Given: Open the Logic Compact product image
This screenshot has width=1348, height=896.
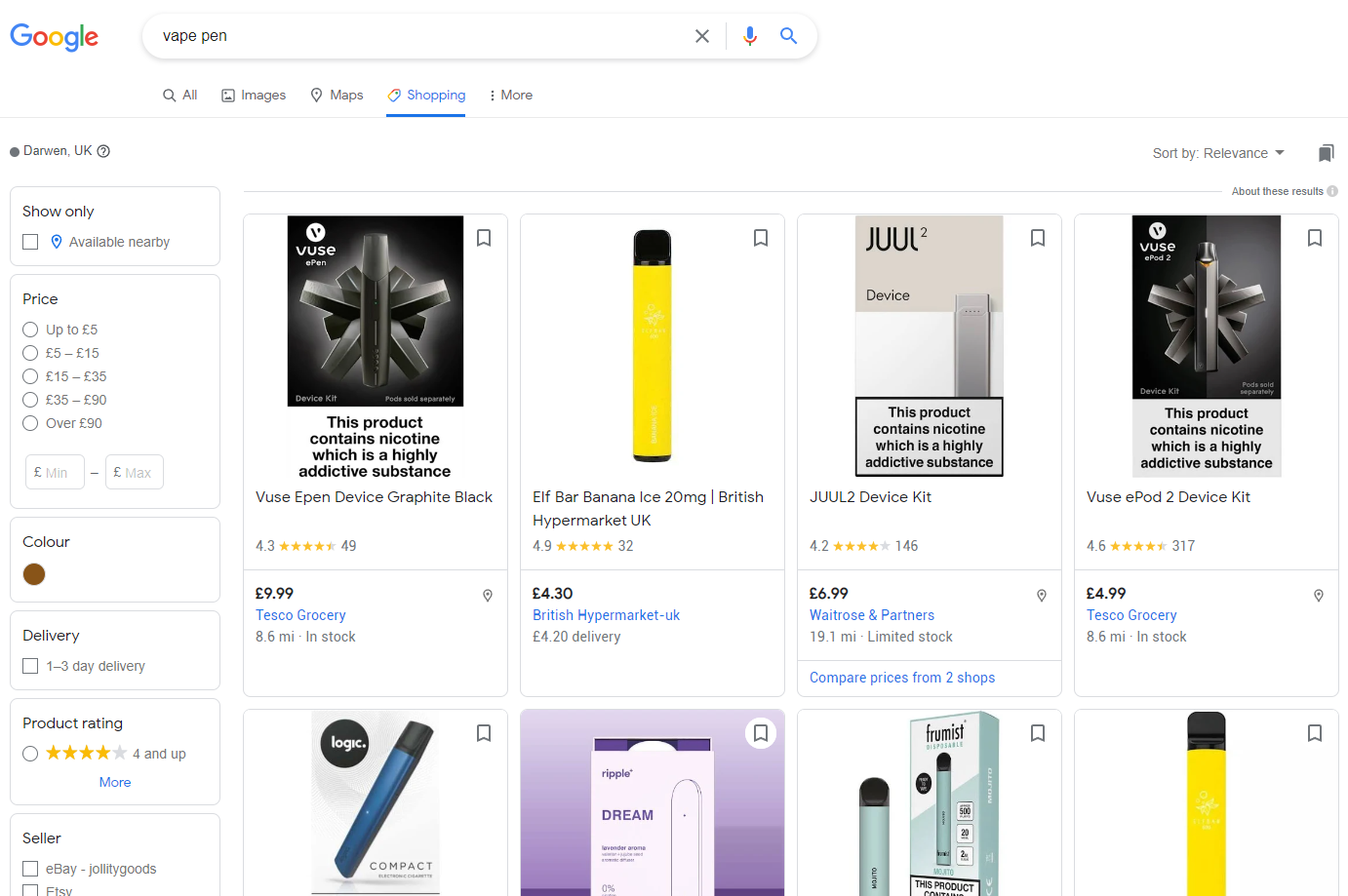Looking at the screenshot, I should point(376,802).
